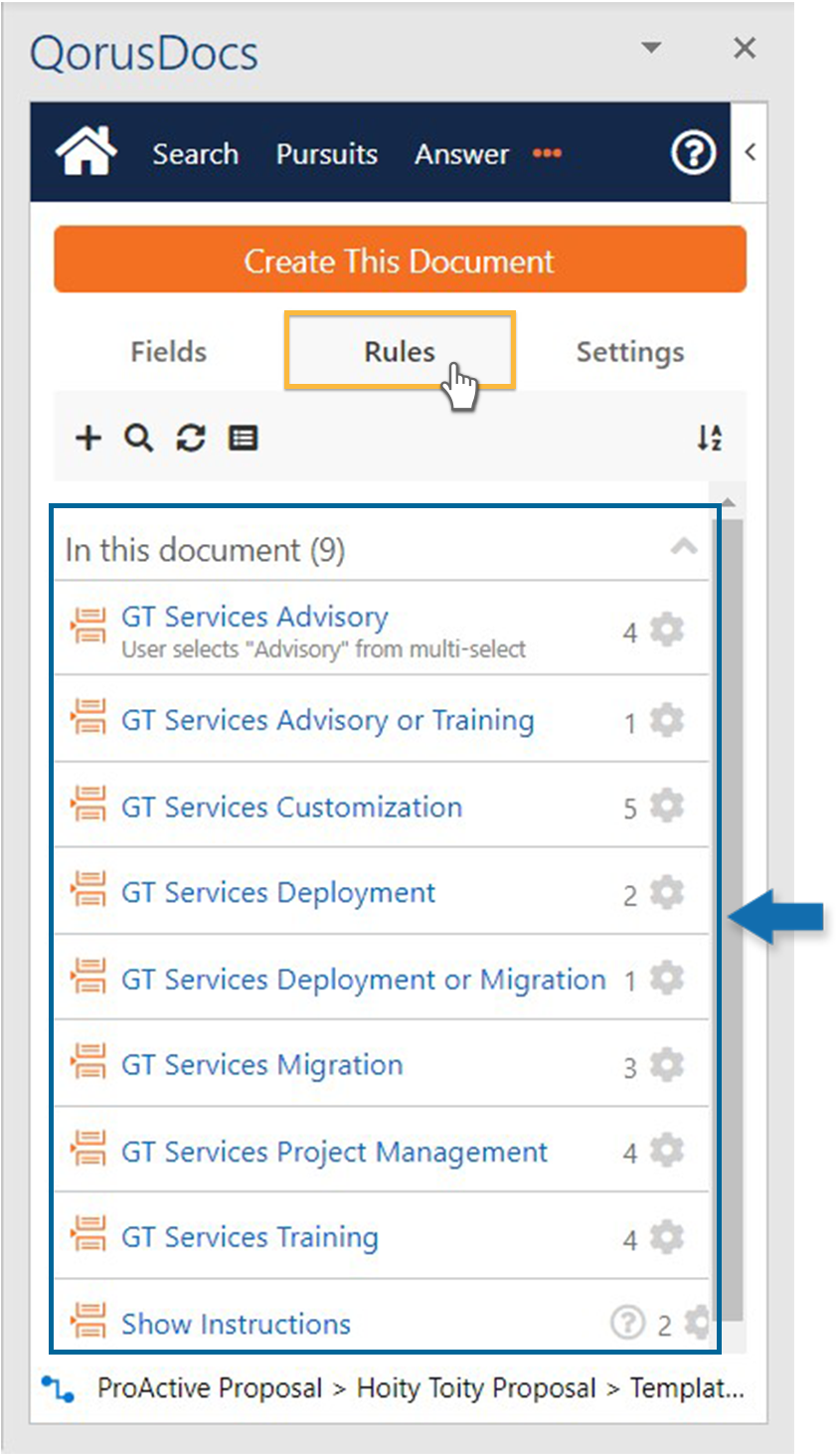
Task: Open gear for GT Services Training
Action: 667,1237
